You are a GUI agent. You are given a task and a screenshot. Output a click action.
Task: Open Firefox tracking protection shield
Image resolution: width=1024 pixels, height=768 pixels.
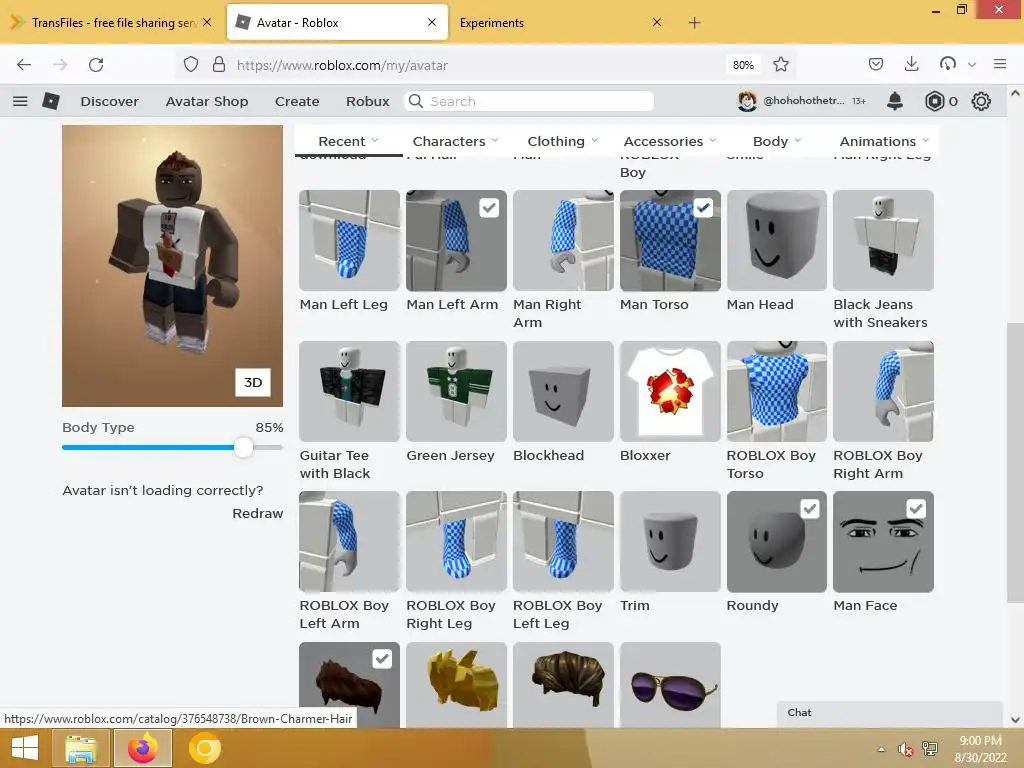(191, 65)
